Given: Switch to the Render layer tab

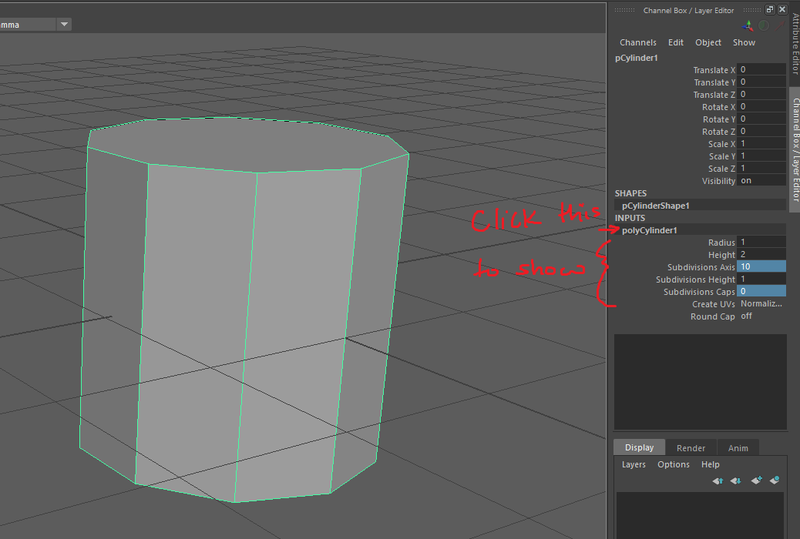Looking at the screenshot, I should tap(691, 448).
